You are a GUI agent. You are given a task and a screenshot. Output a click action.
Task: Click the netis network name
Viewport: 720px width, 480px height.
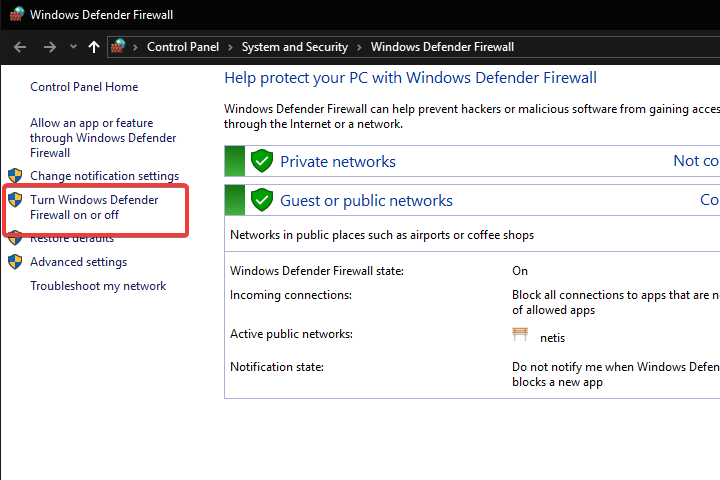tap(552, 338)
